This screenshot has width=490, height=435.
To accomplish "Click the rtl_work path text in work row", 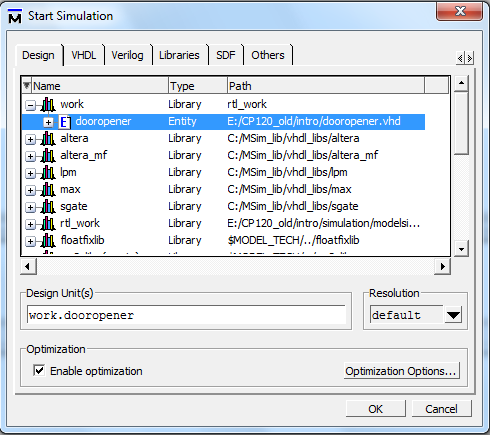I will click(247, 104).
